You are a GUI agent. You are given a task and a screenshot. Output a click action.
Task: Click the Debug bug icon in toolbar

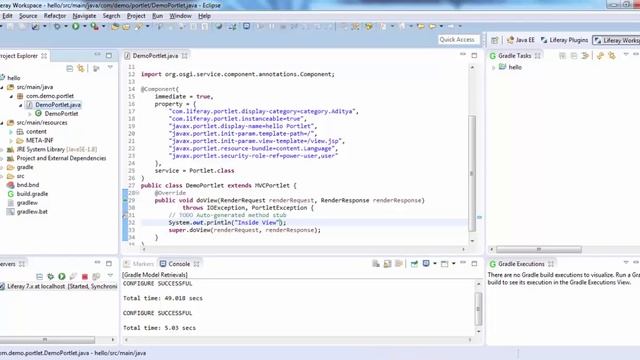click(x=57, y=26)
